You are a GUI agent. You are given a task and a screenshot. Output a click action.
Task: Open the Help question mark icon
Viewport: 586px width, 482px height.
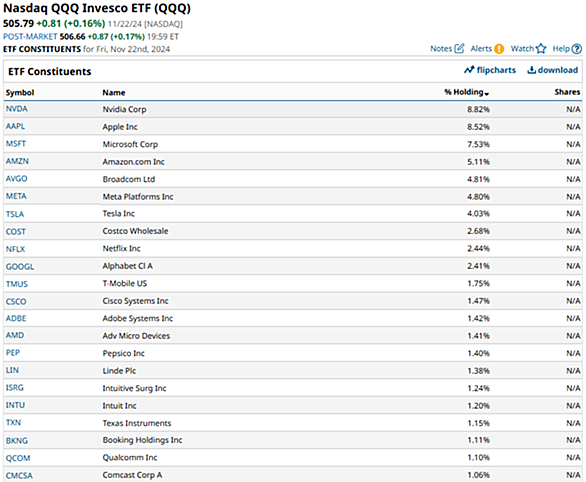[x=577, y=49]
